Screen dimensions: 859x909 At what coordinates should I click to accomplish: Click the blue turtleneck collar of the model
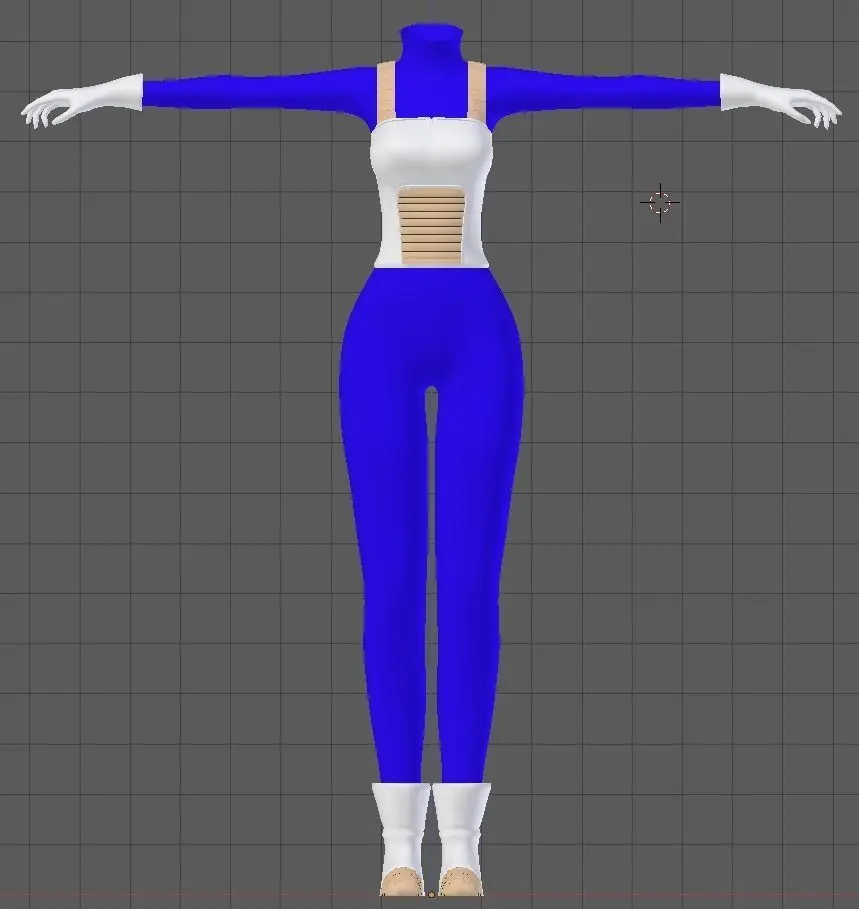click(431, 41)
